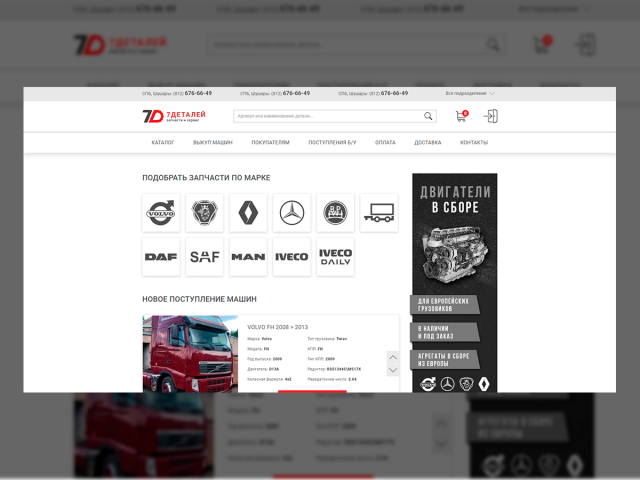Click Scania logo in engine banner

467,384
